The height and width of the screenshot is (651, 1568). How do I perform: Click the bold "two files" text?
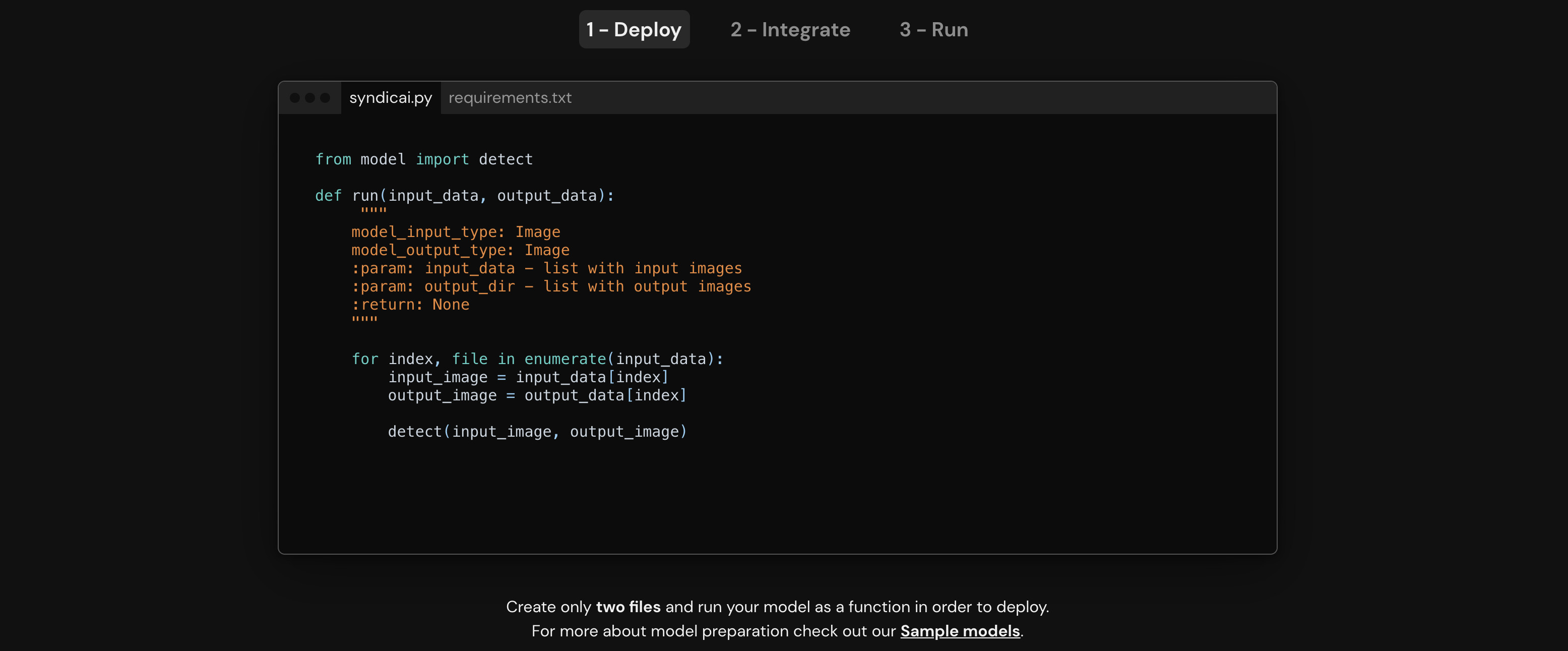tap(628, 607)
